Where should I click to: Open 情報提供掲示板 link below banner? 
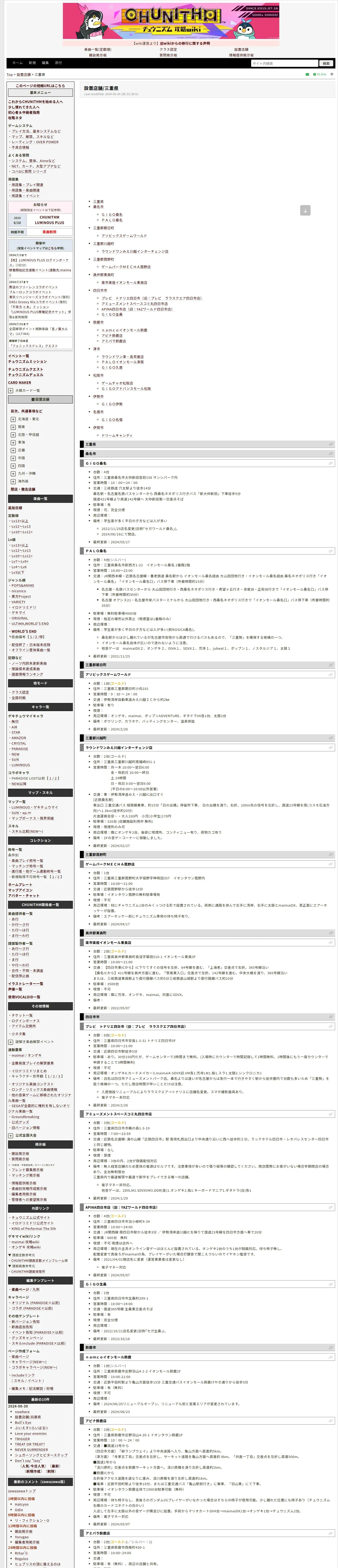click(x=241, y=55)
